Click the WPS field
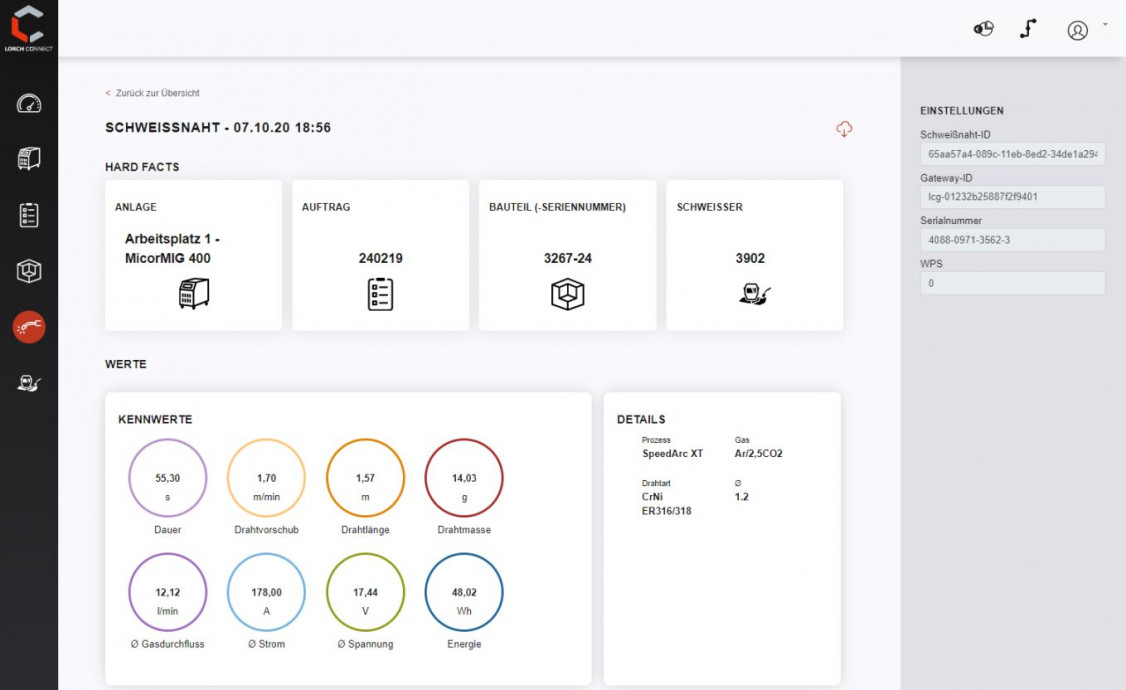The image size is (1126, 690). pos(1012,283)
